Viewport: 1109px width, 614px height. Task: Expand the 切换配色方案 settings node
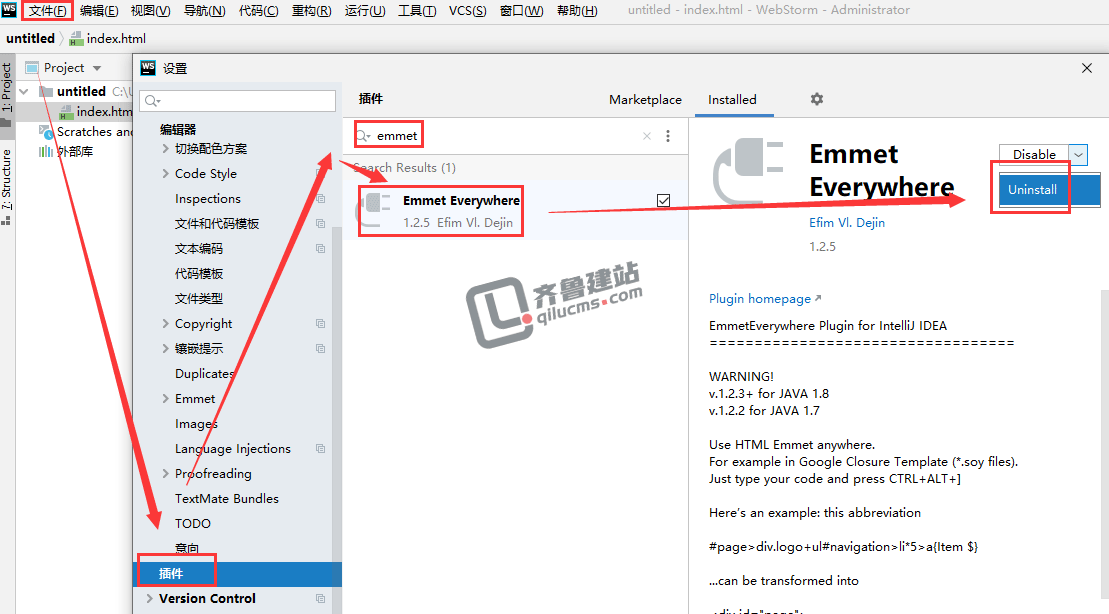166,149
